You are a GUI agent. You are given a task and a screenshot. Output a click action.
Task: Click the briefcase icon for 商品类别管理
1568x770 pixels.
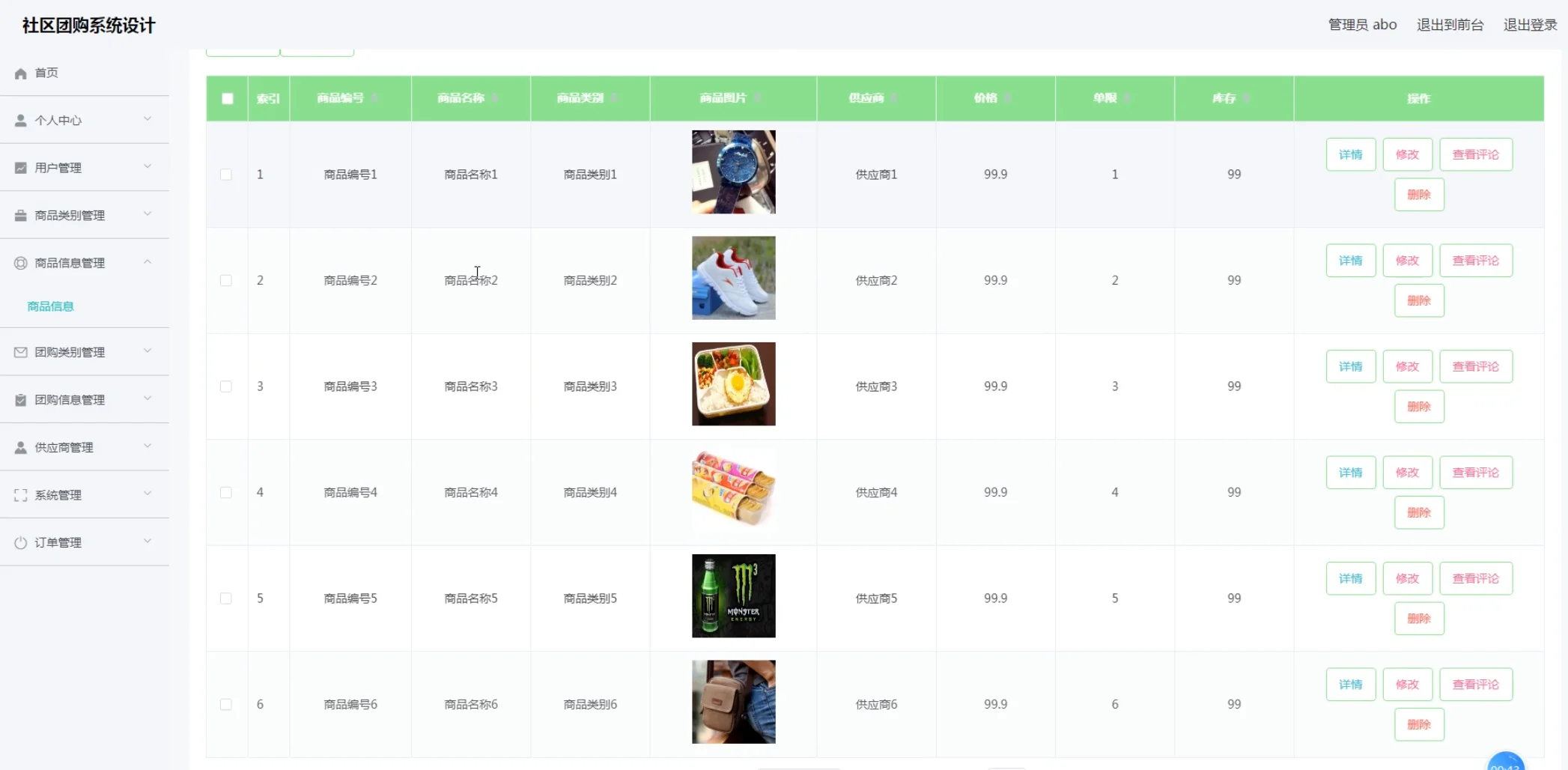pyautogui.click(x=19, y=215)
